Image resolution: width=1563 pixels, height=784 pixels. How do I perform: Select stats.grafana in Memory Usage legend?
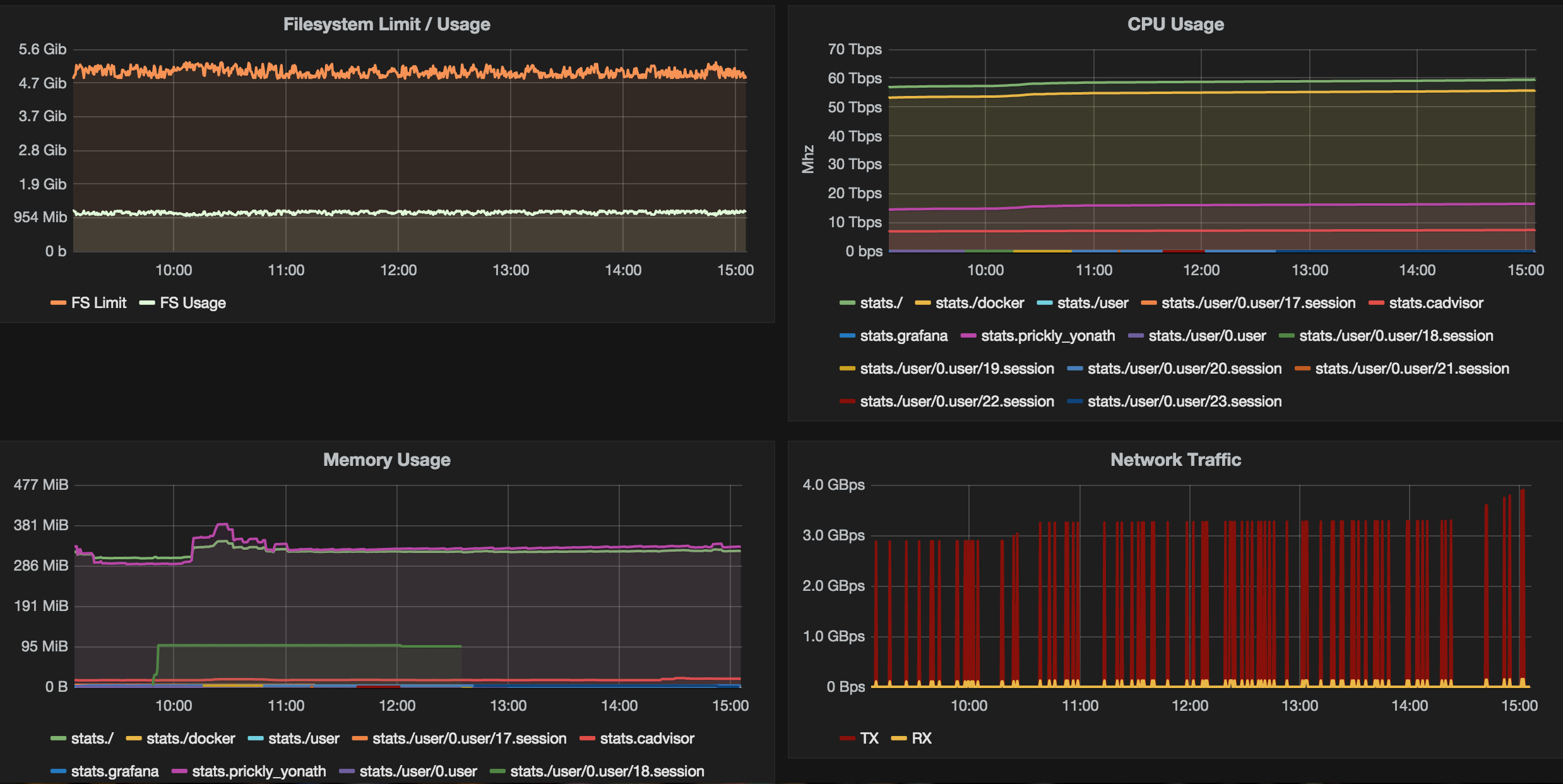click(x=114, y=771)
